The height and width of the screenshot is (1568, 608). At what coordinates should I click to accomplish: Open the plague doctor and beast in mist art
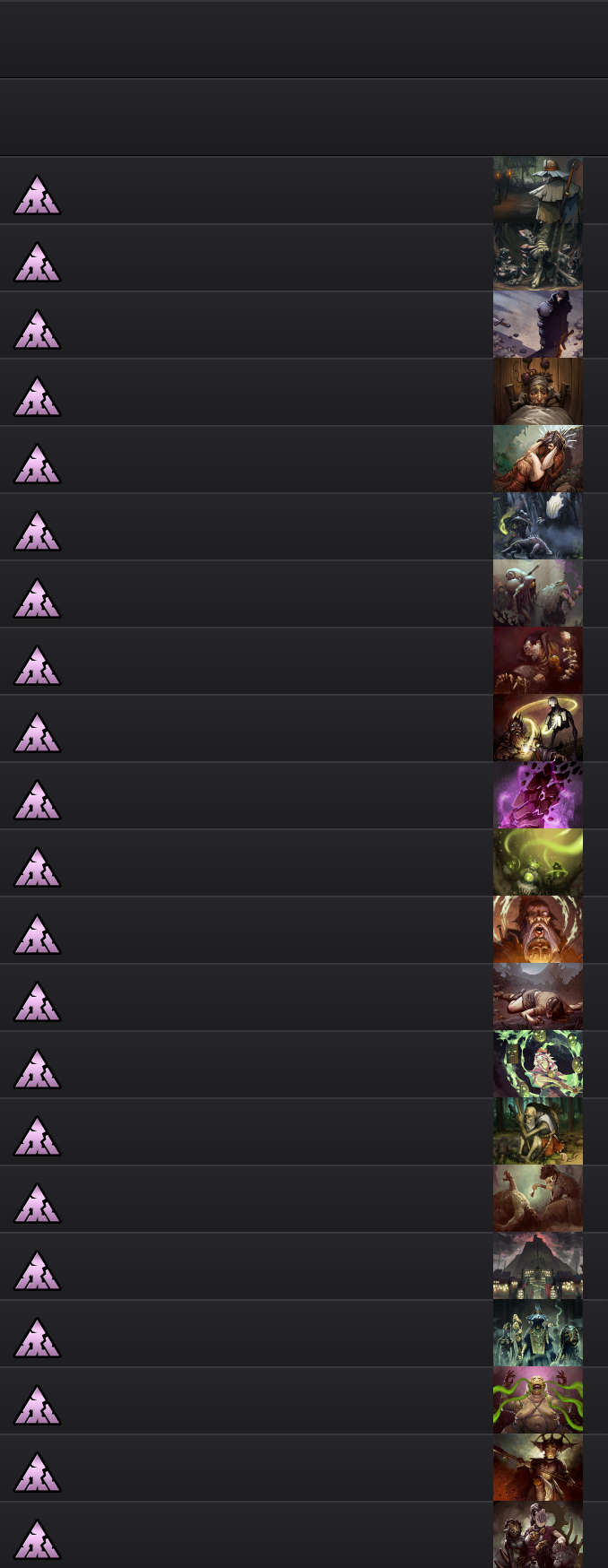pyautogui.click(x=538, y=526)
